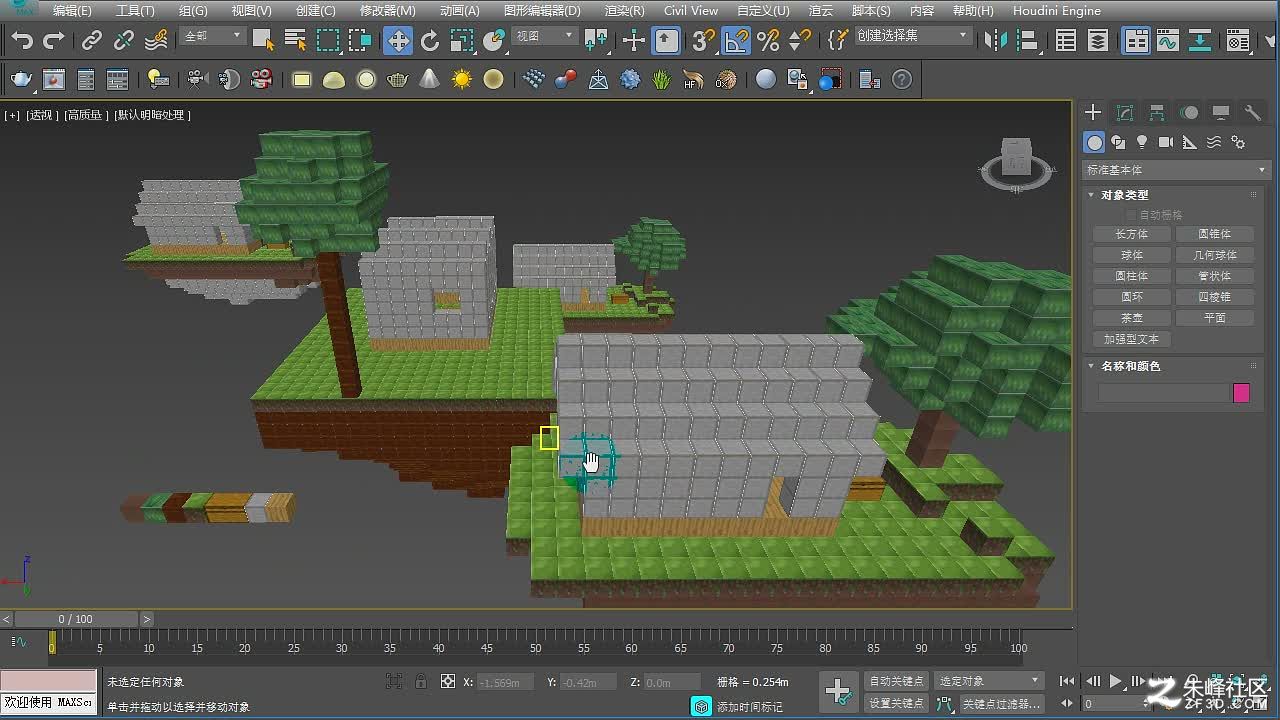Screen dimensions: 1280x720
Task: Toggle the Spinner Snap button
Action: click(800, 40)
